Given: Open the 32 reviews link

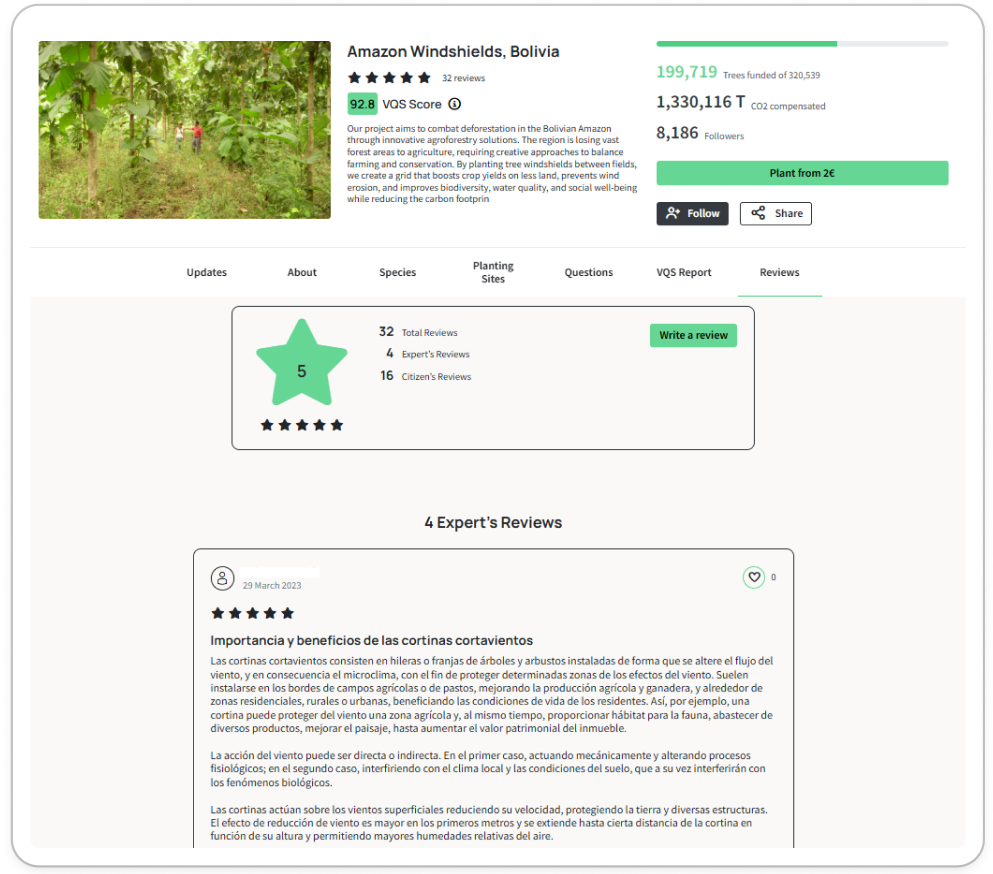Looking at the screenshot, I should pyautogui.click(x=463, y=78).
